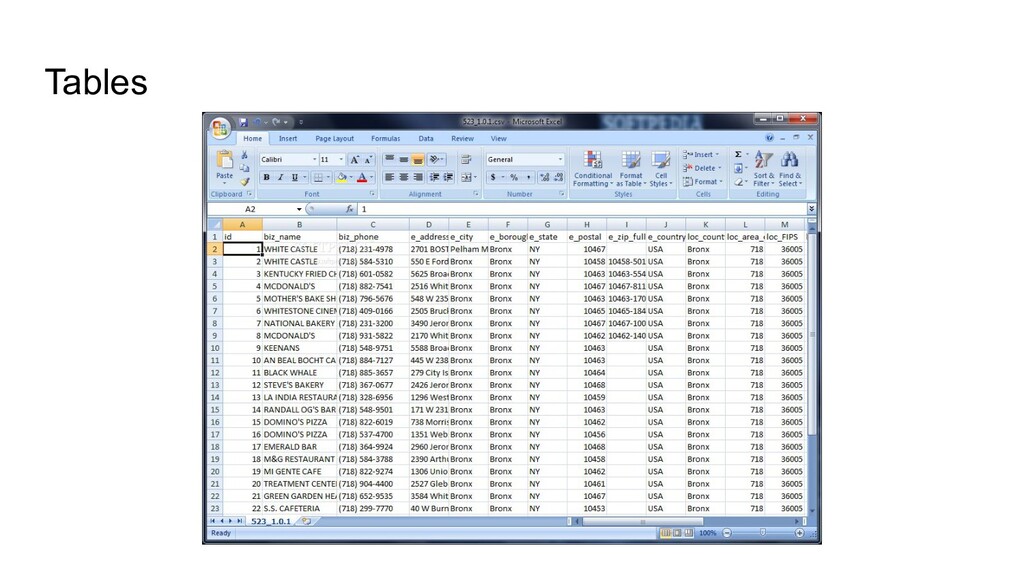Switch to the Insert ribbon tab

[288, 138]
